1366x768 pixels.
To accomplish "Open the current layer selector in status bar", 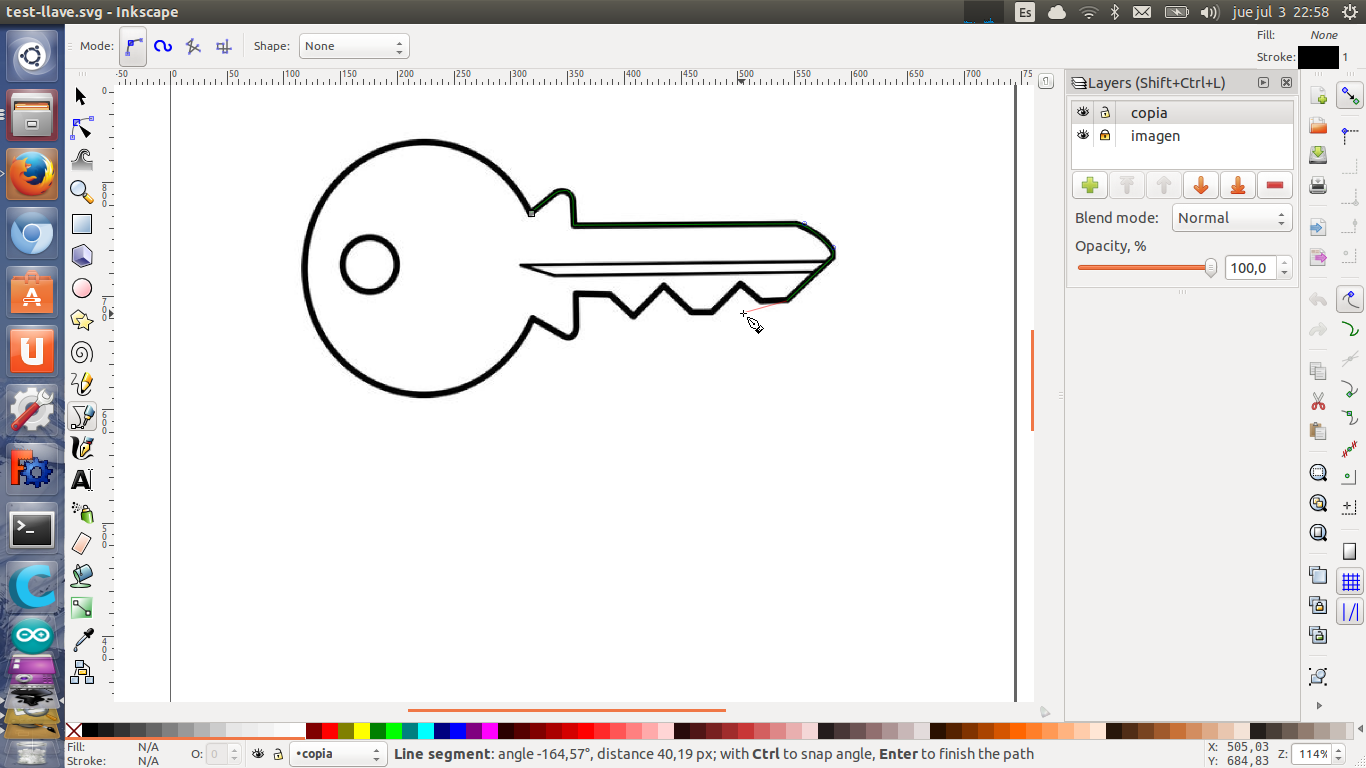I will tap(336, 754).
